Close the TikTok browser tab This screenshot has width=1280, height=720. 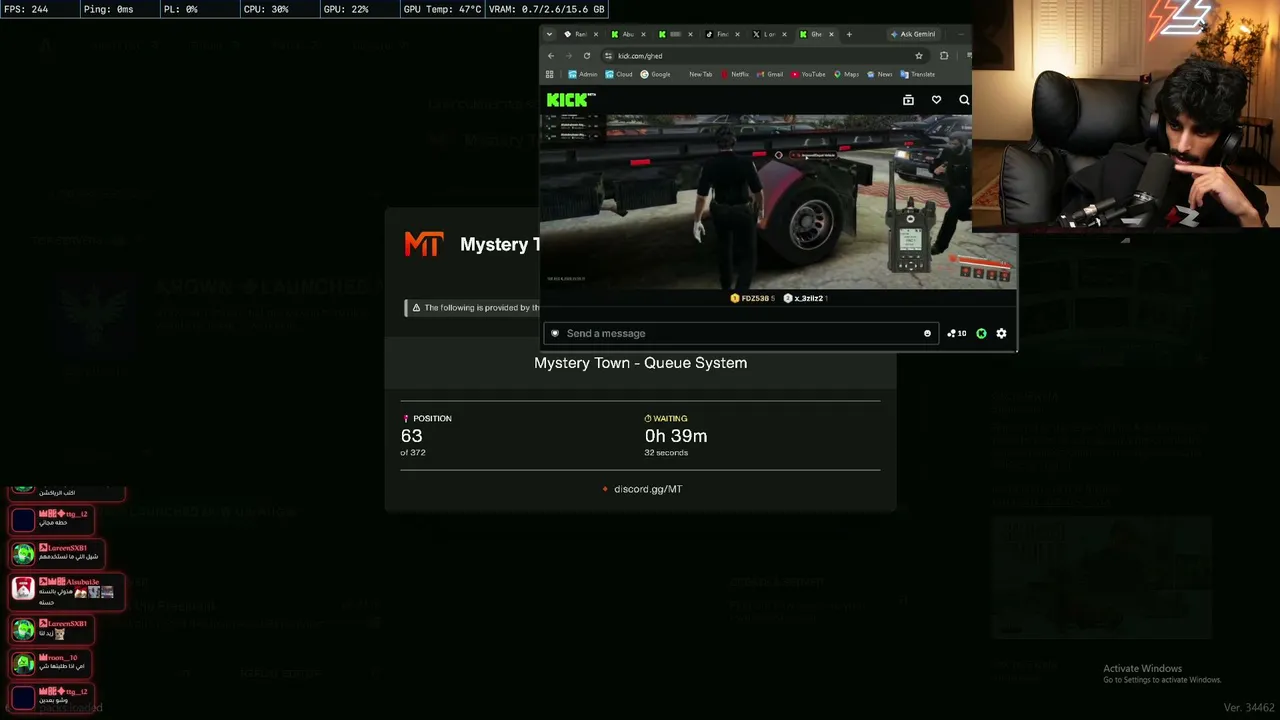click(x=737, y=34)
